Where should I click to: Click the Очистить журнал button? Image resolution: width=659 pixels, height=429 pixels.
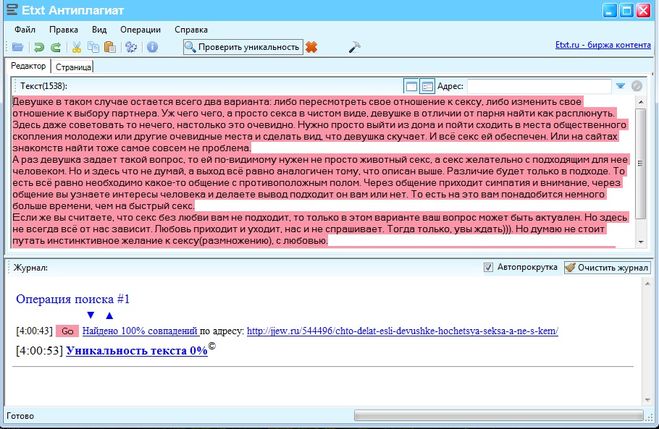[x=607, y=267]
